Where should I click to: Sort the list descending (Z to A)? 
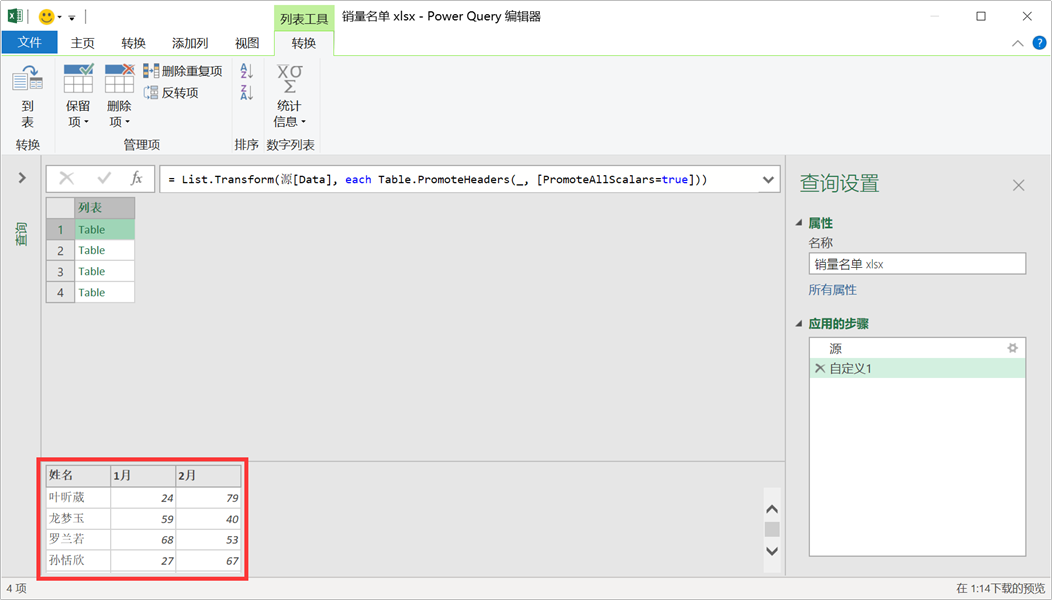[247, 93]
